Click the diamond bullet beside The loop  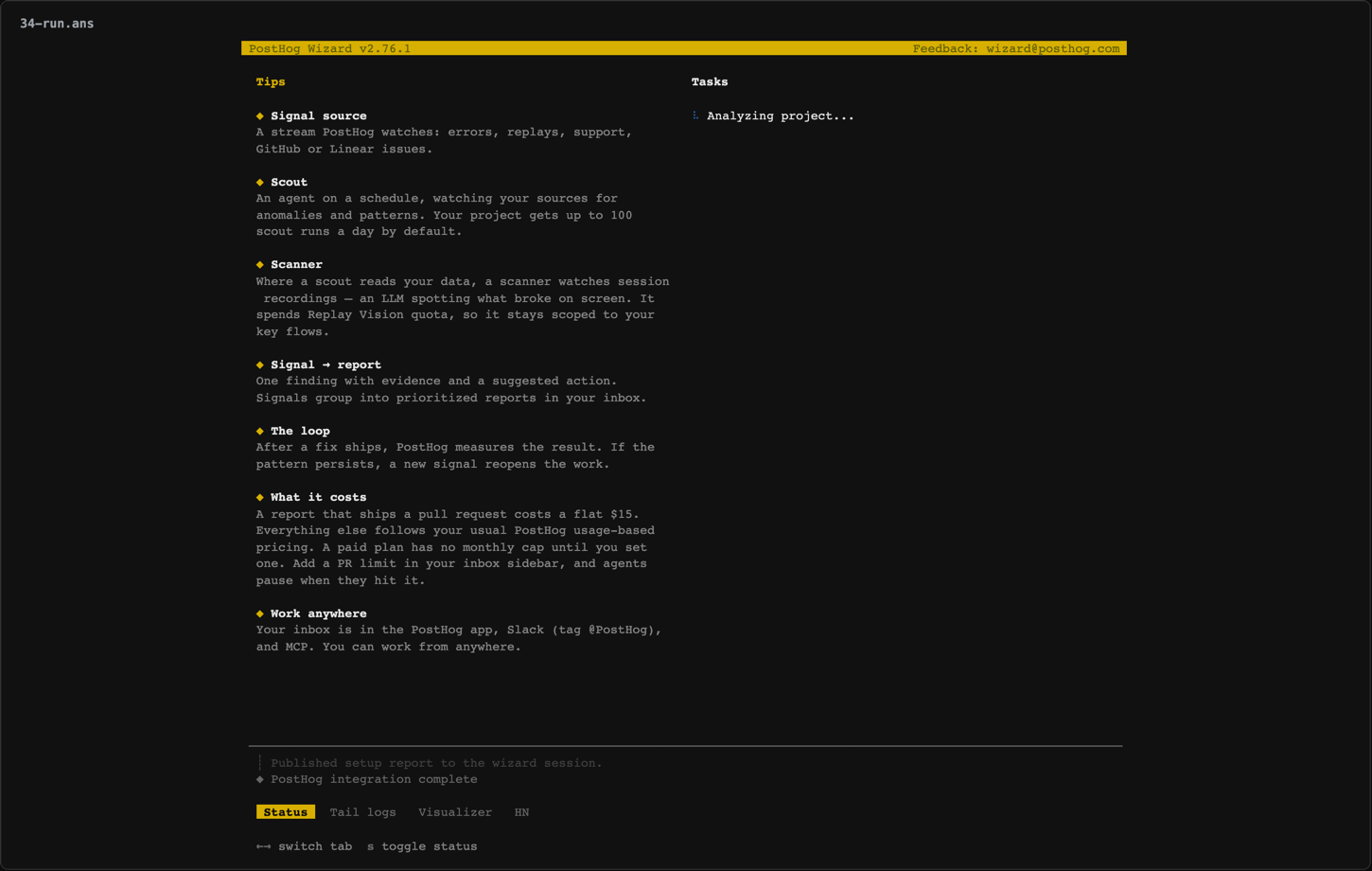click(x=260, y=431)
